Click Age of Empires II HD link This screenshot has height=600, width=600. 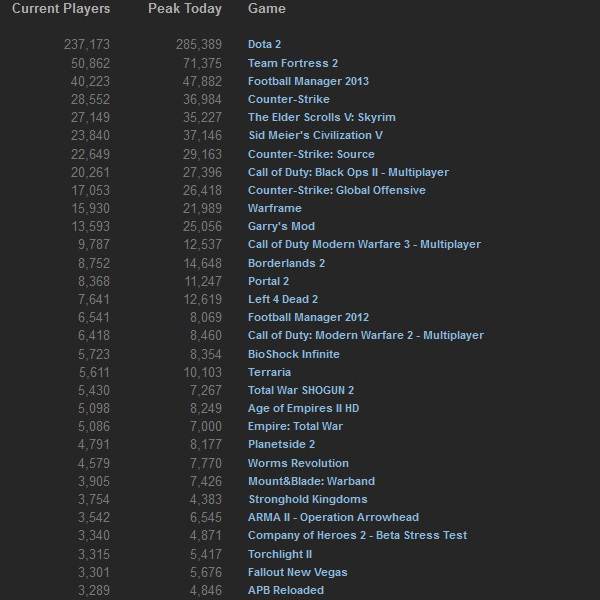(x=303, y=408)
